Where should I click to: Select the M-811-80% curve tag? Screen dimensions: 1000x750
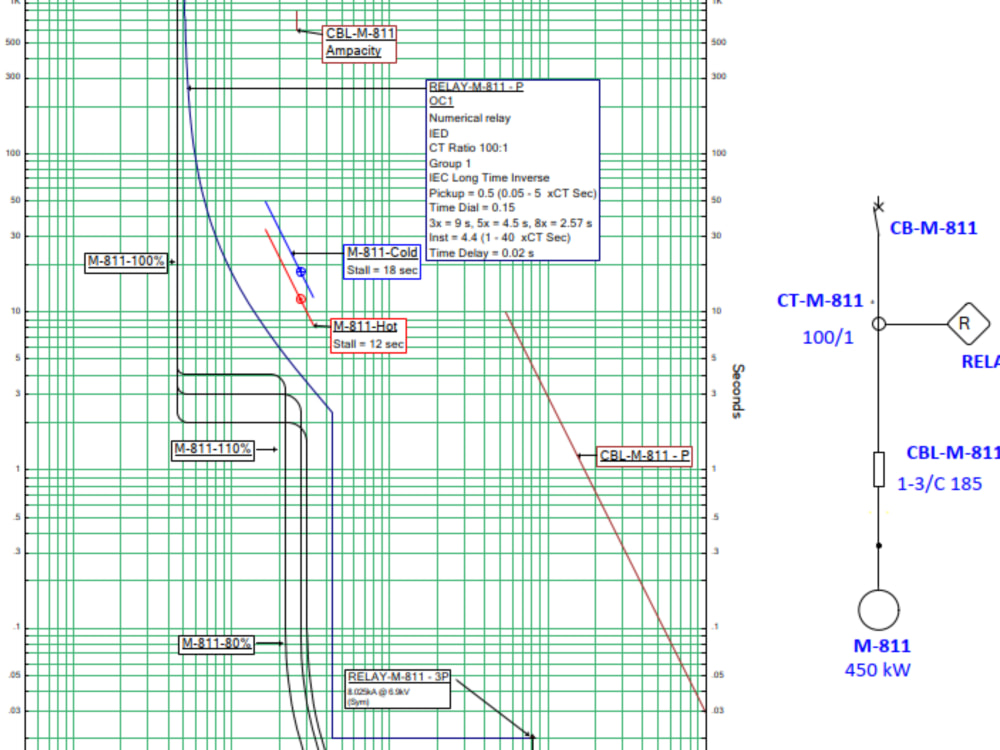(x=217, y=643)
